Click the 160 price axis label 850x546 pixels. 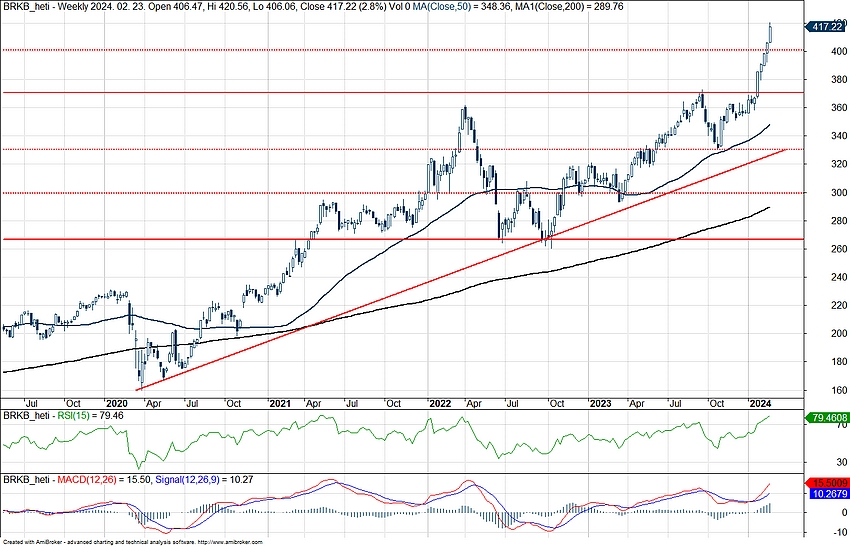click(x=840, y=390)
